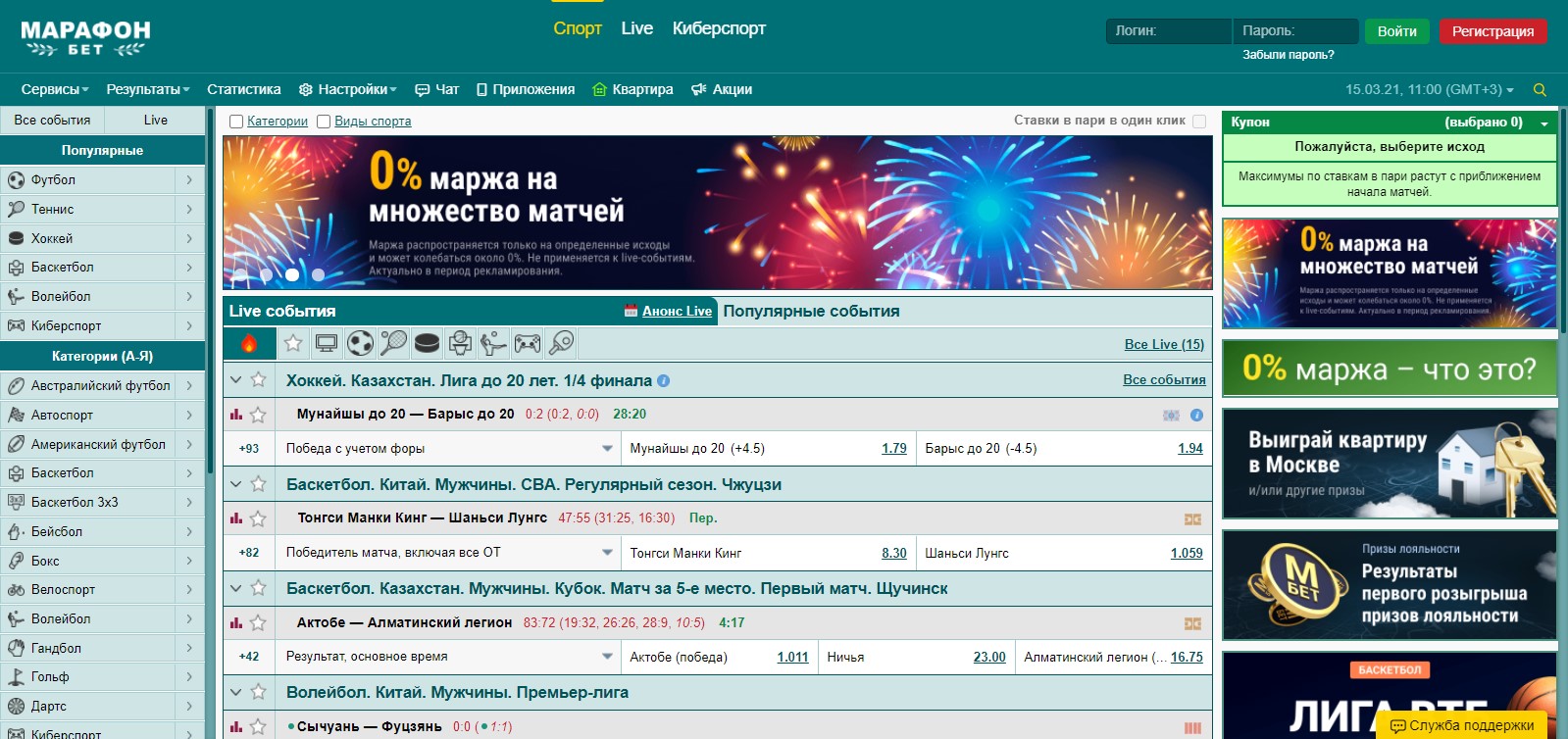Select the third banner carousel dot
This screenshot has width=1568, height=739.
tap(291, 274)
